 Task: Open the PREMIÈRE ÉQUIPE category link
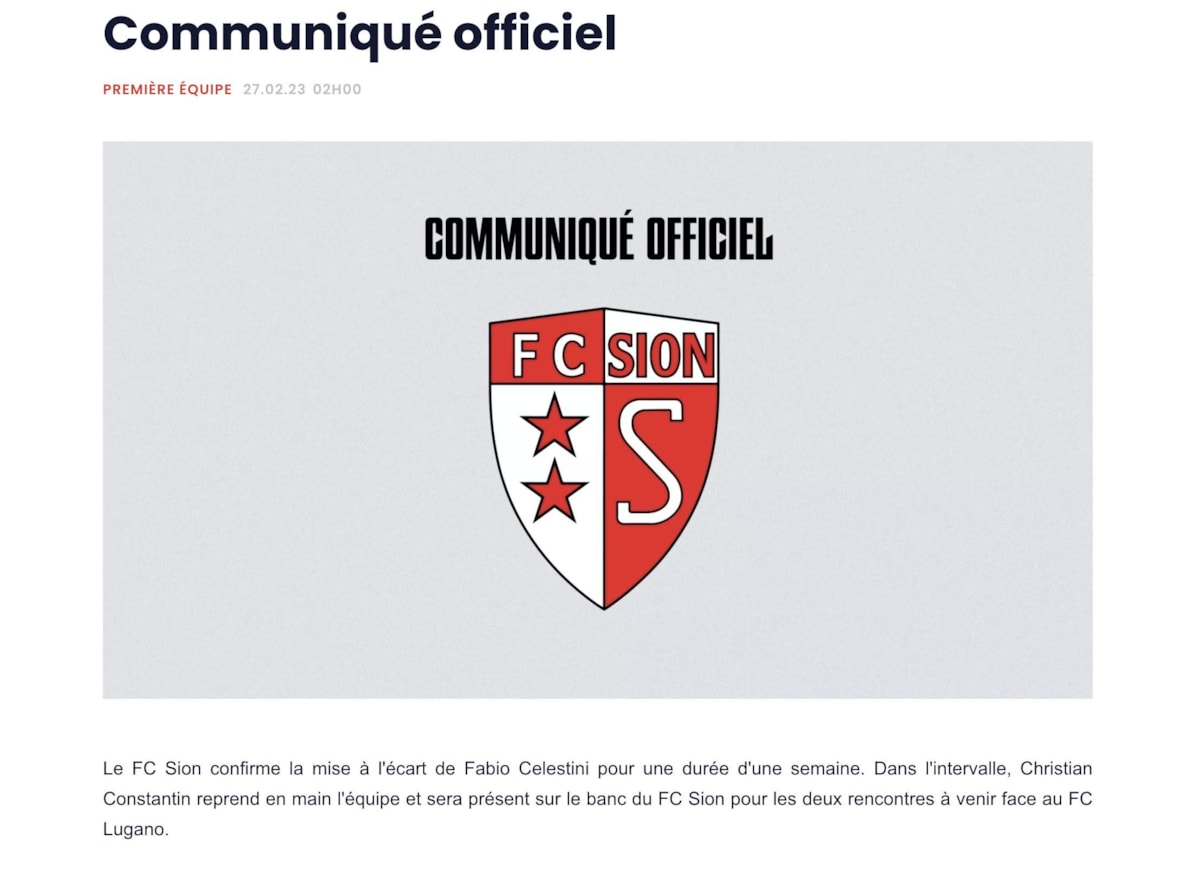(167, 90)
